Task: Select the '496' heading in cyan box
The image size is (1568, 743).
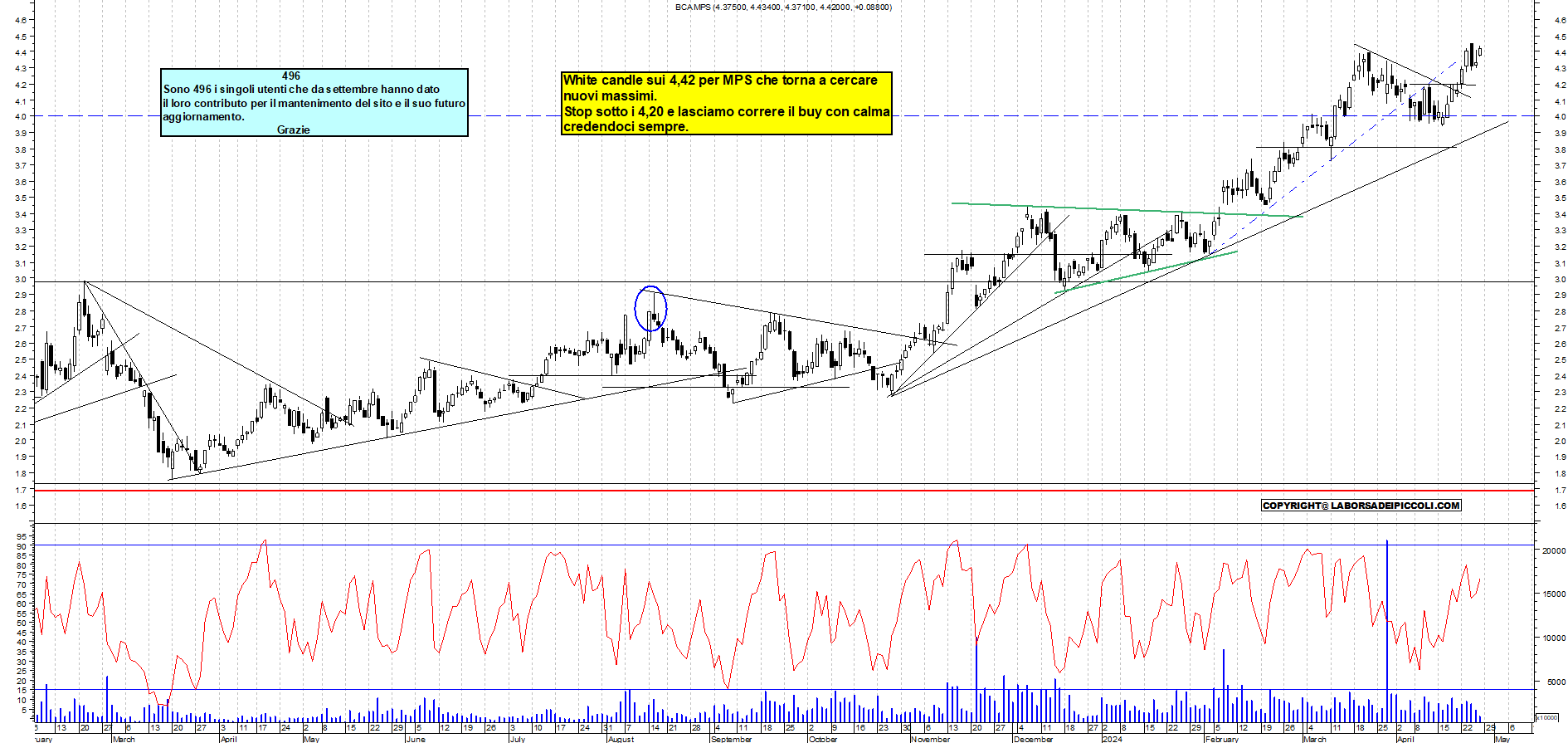Action: click(x=290, y=76)
